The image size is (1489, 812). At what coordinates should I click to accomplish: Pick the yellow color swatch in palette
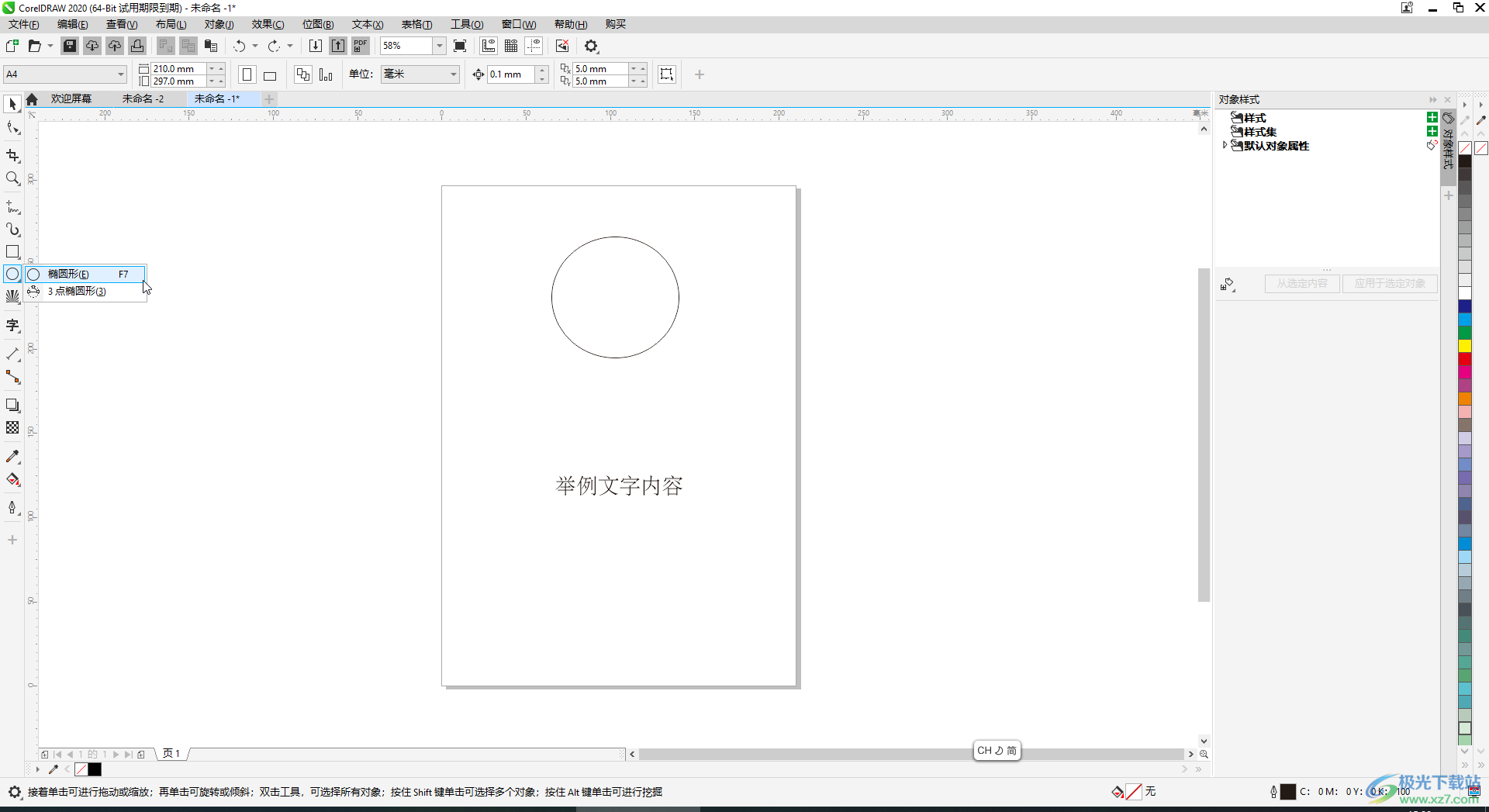pyautogui.click(x=1465, y=346)
